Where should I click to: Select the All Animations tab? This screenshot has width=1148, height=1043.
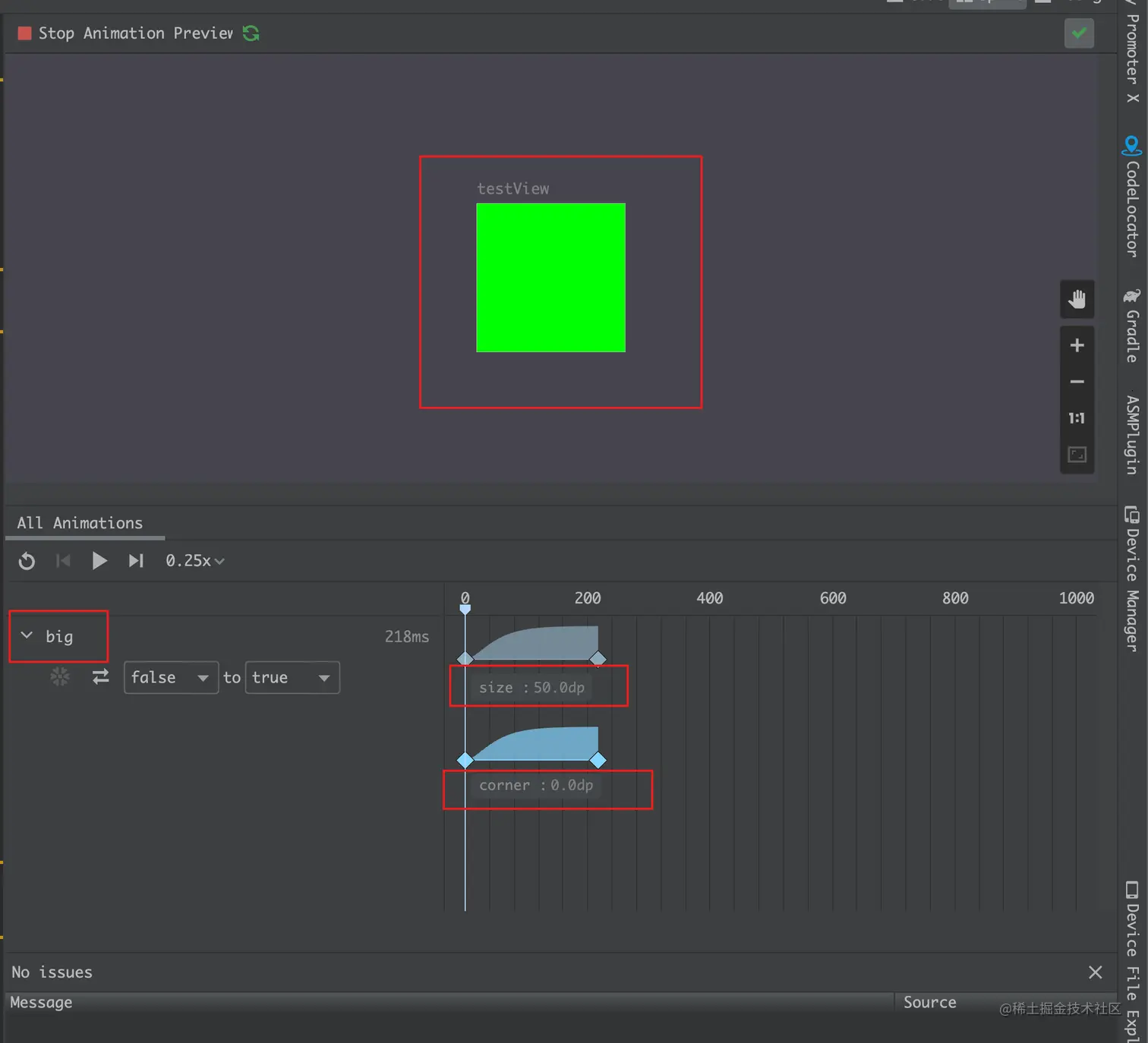coord(80,523)
